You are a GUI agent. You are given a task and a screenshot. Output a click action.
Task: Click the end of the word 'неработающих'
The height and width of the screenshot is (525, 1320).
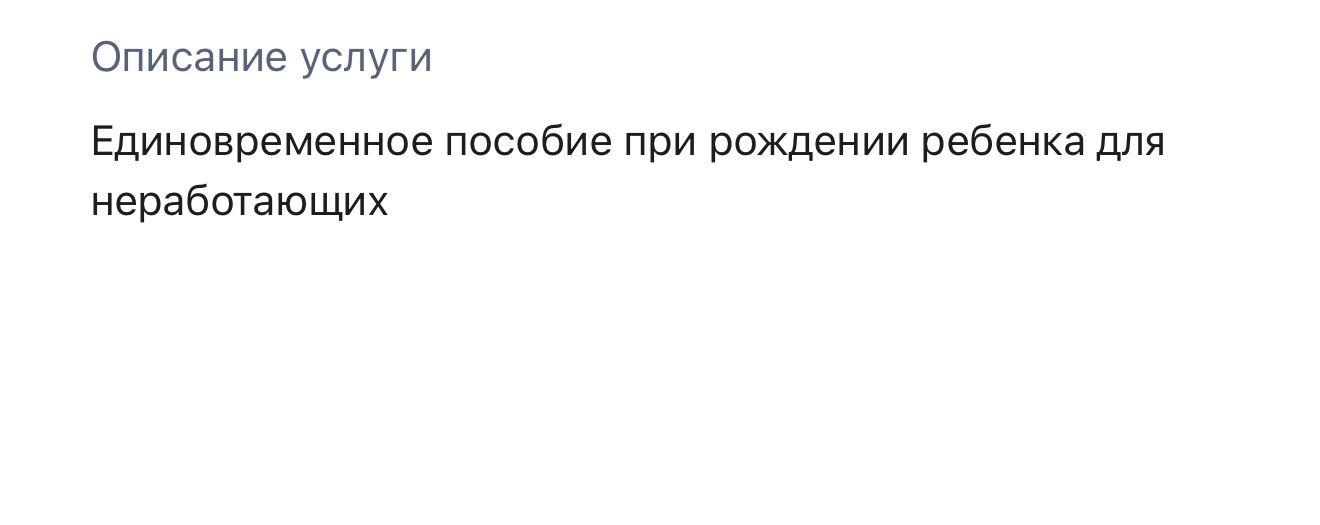click(384, 203)
